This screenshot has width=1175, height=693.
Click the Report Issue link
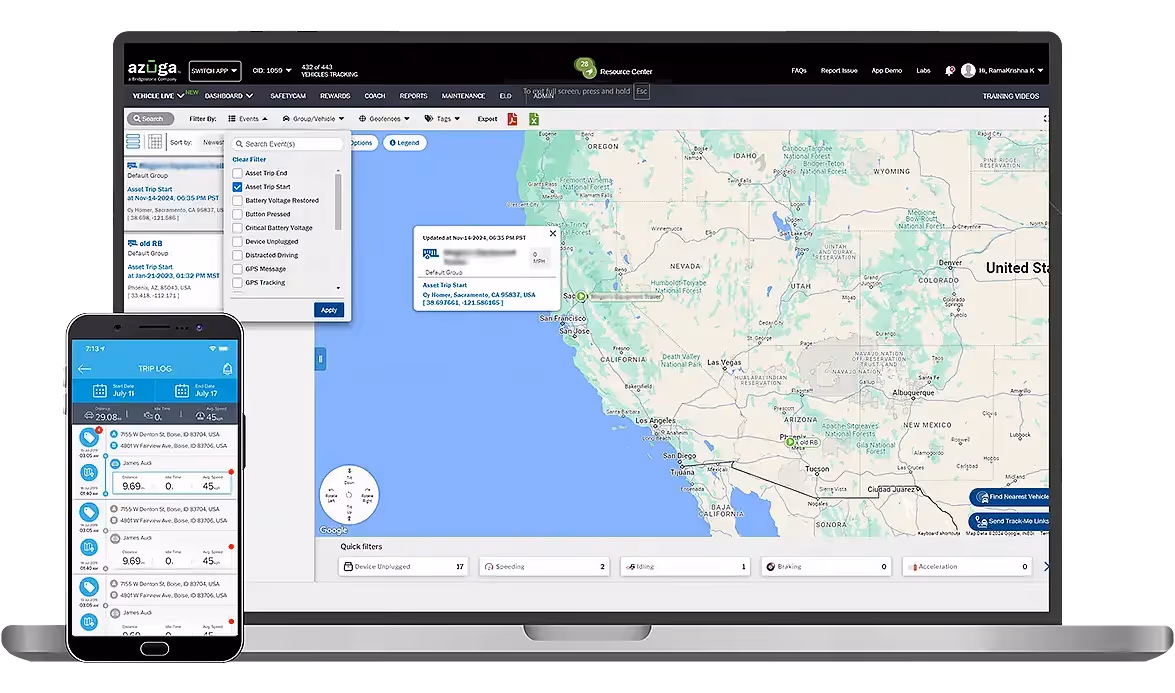(x=839, y=70)
